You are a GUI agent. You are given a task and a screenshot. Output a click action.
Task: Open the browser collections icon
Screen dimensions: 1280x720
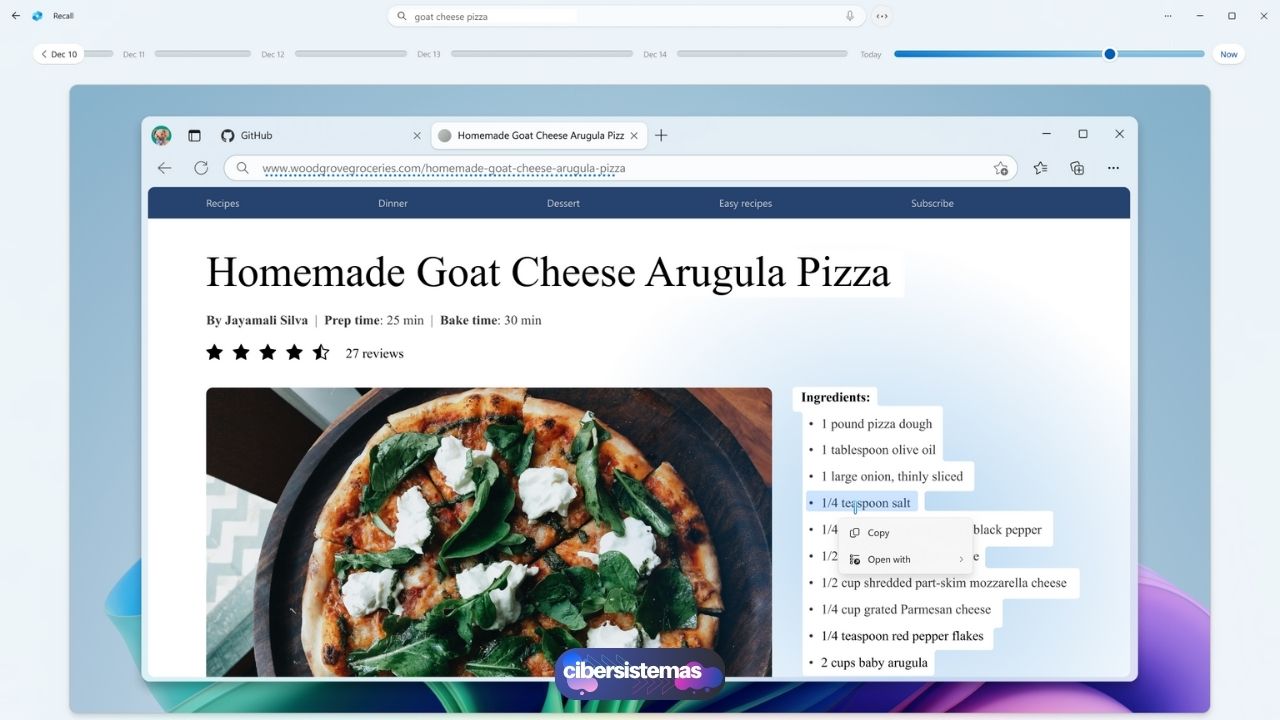point(1077,168)
